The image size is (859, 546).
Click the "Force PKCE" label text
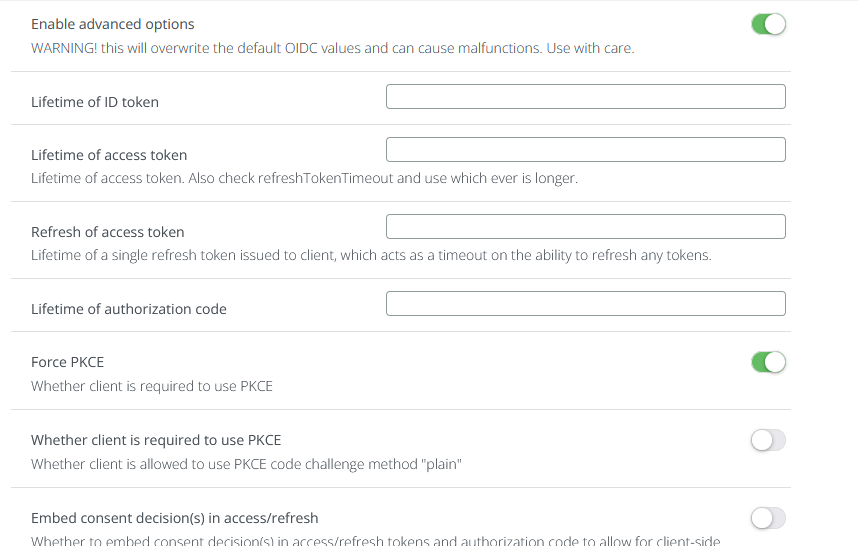click(67, 362)
